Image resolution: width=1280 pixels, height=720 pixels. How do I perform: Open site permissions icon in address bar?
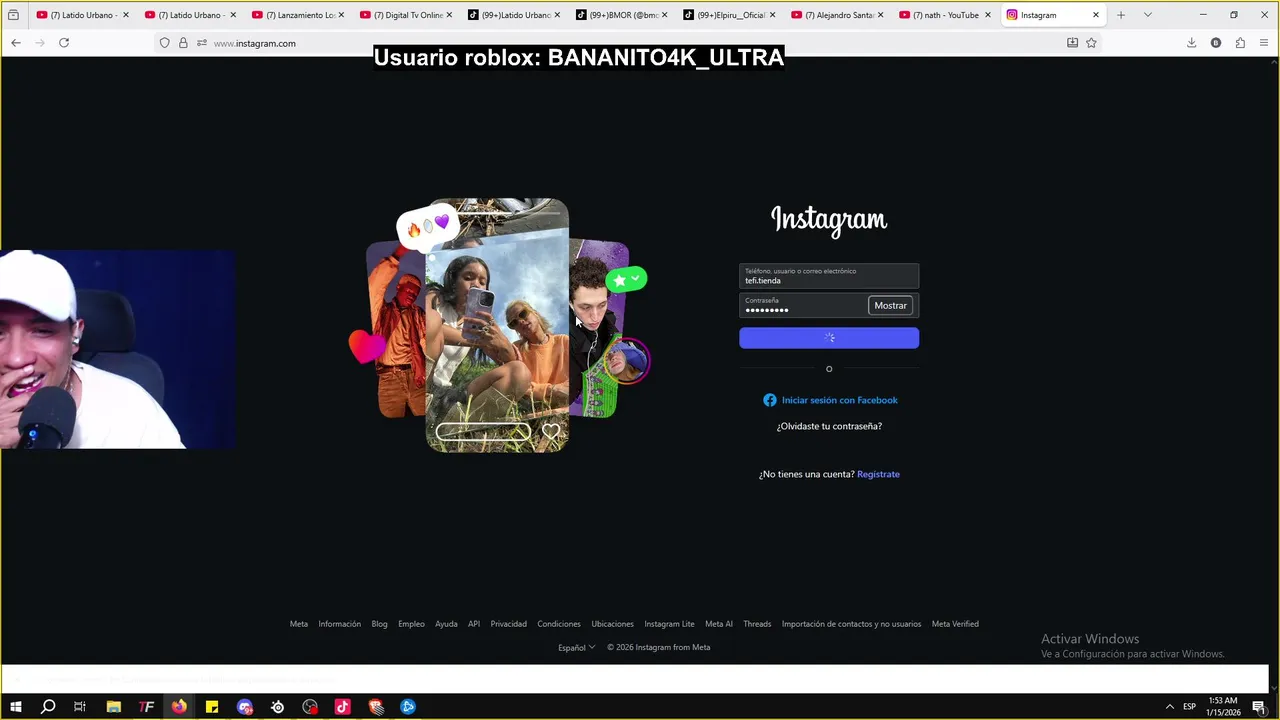202,43
